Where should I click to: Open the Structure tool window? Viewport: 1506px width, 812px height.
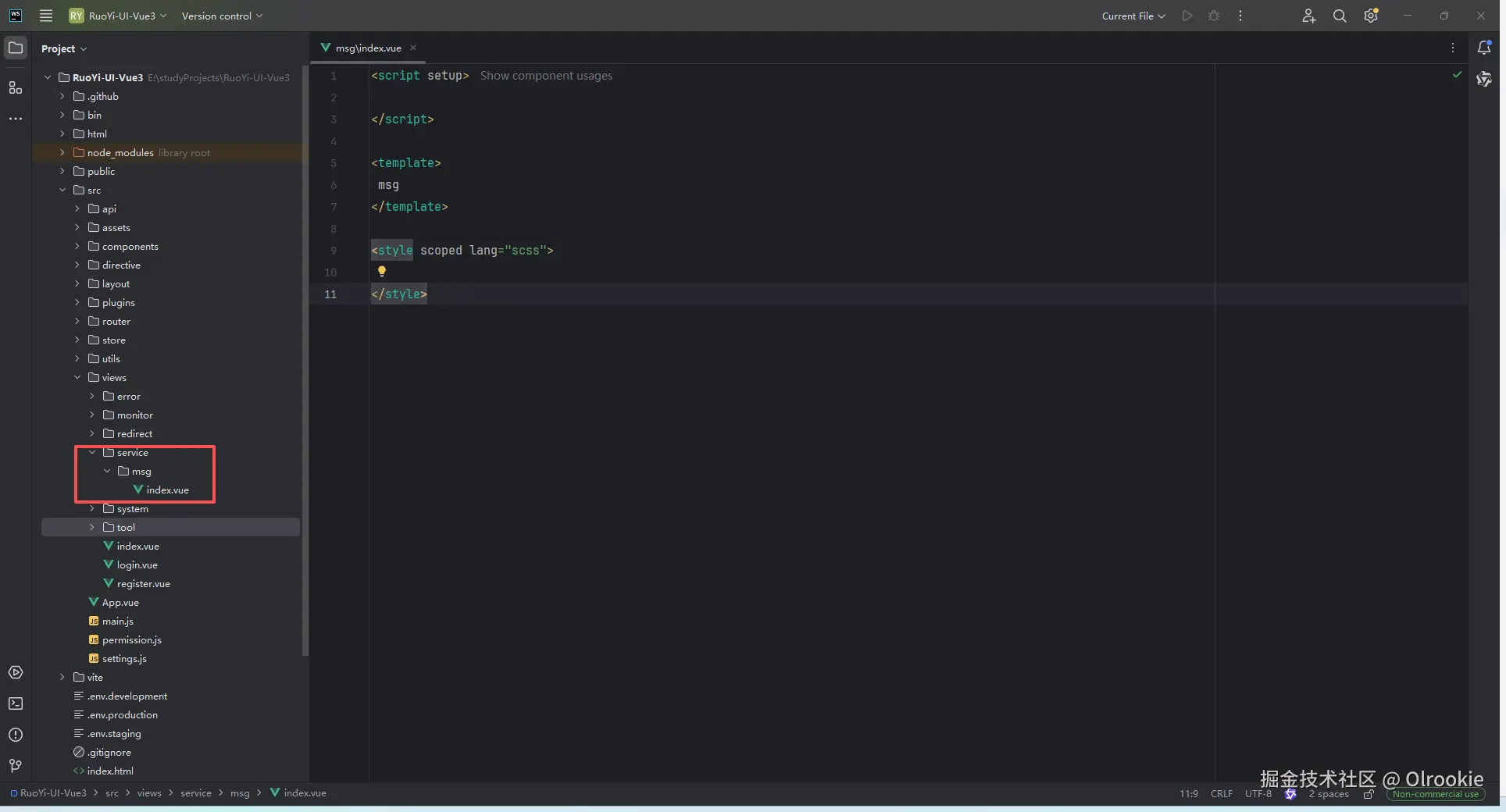(x=16, y=87)
